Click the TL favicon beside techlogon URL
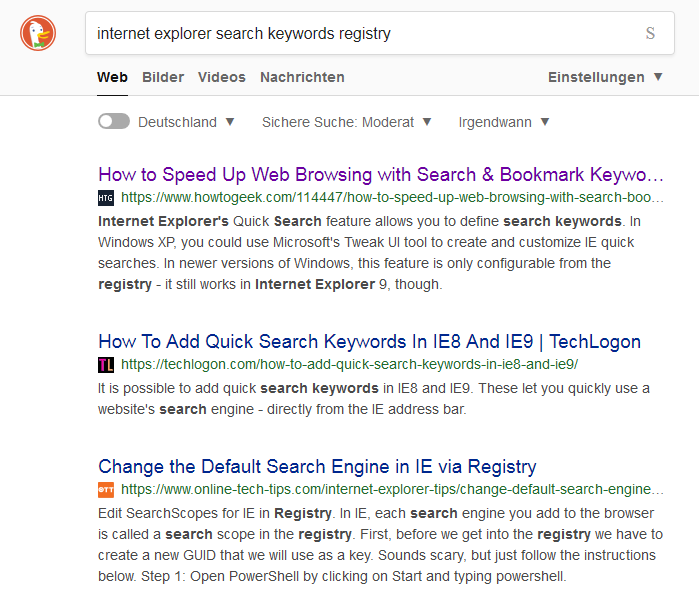The height and width of the screenshot is (604, 699). point(106,365)
